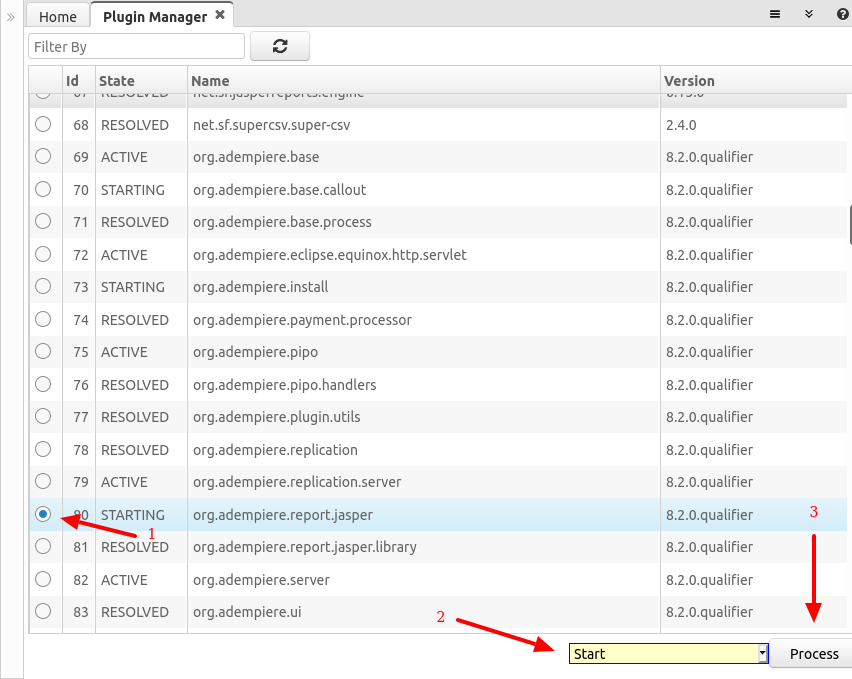Choose the org.adempiere.server radio button
Viewport: 852px width, 679px height.
[43, 579]
